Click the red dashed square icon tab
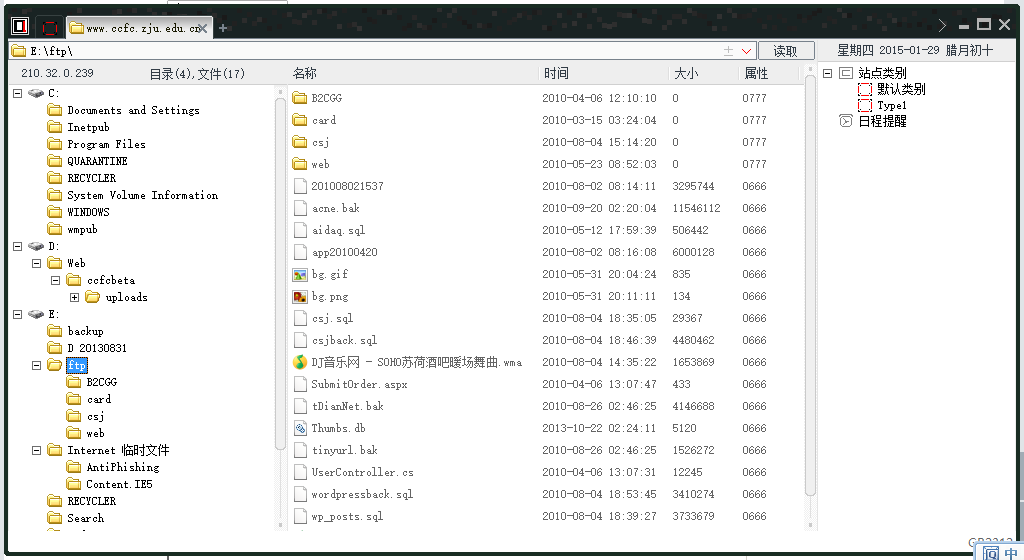Image resolution: width=1024 pixels, height=560 pixels. [x=50, y=27]
